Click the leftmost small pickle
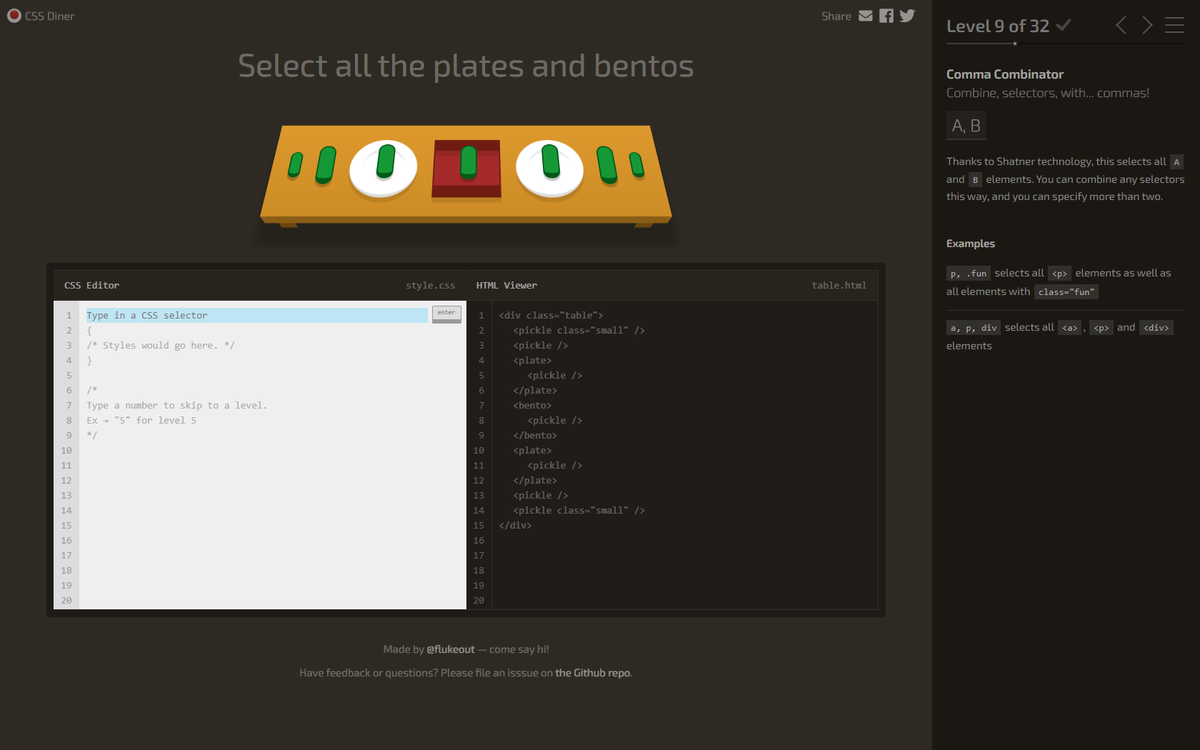Screen dimensions: 1200x750 tap(295, 165)
